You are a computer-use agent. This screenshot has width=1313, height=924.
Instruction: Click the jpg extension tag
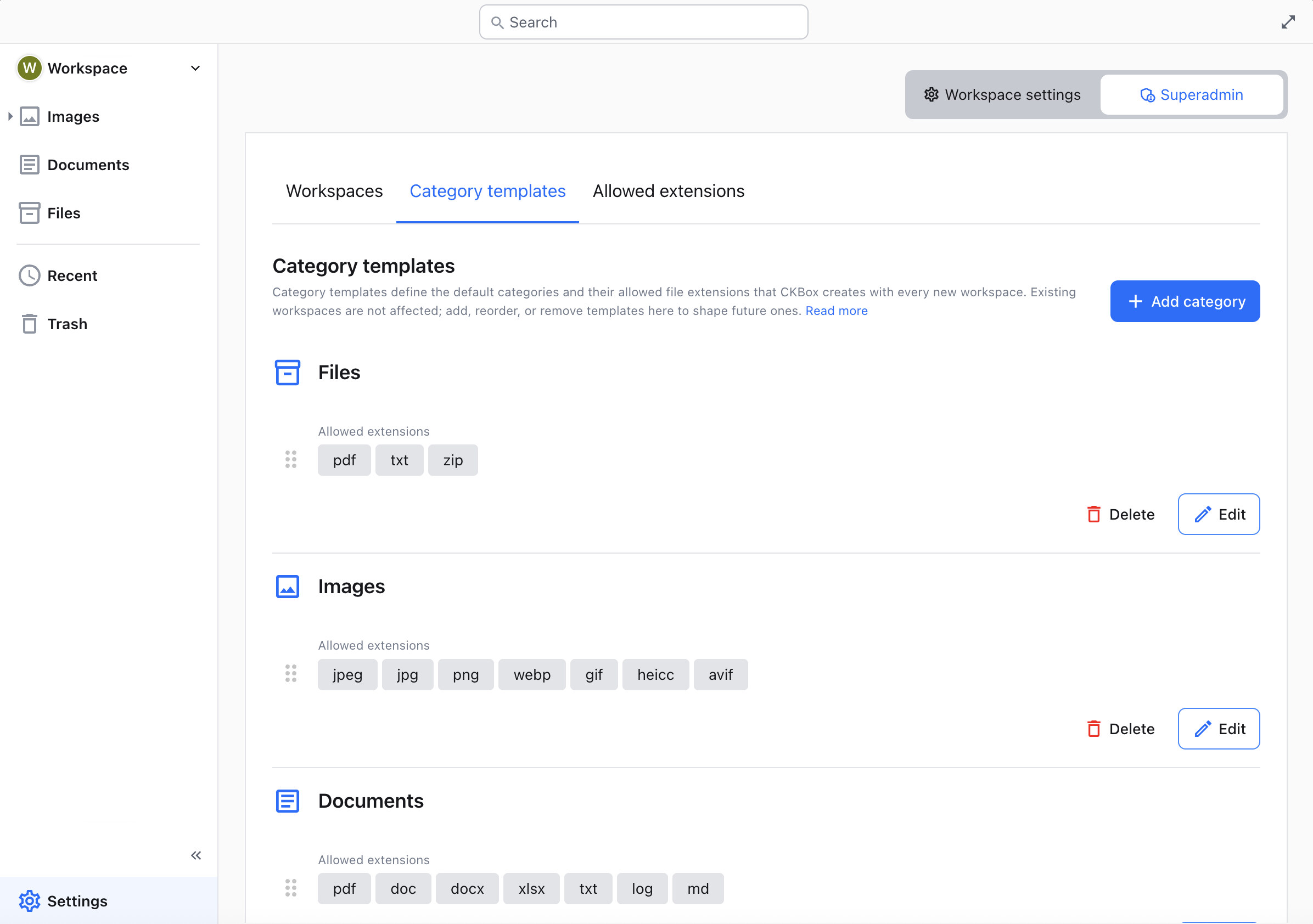[408, 675]
